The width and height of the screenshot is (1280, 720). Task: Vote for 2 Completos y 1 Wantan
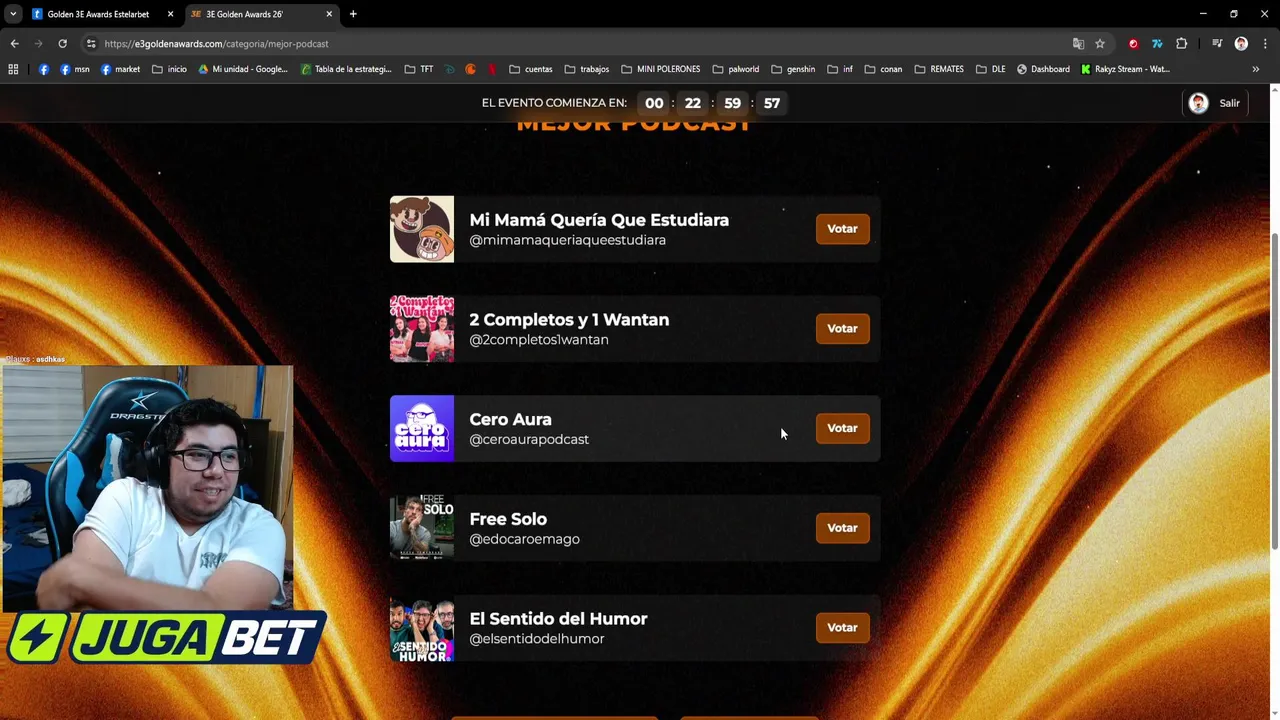click(x=842, y=328)
